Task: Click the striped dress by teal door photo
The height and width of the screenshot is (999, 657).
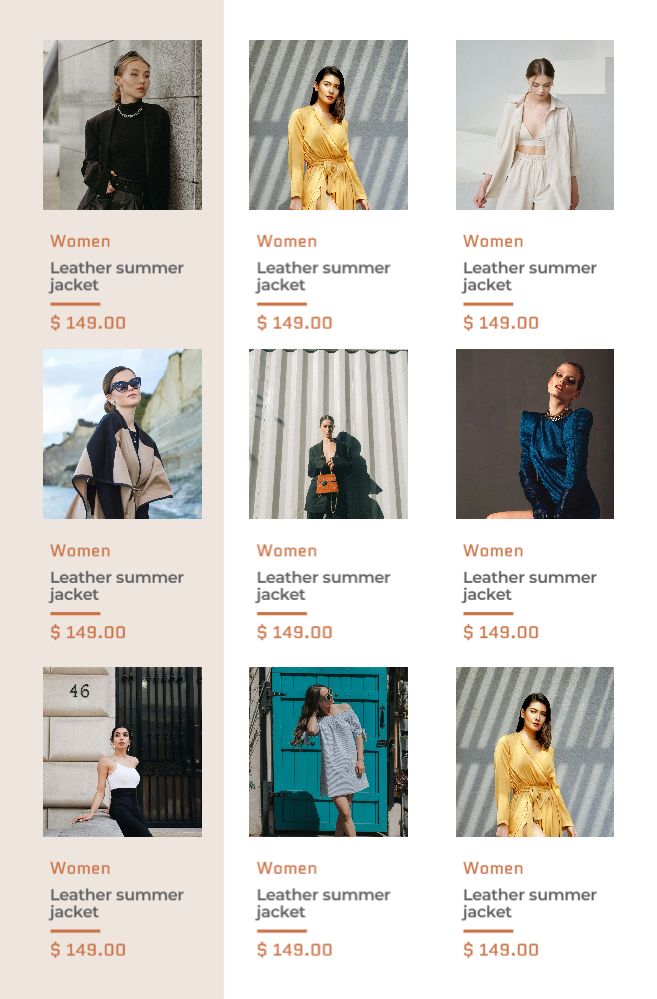Action: coord(328,752)
